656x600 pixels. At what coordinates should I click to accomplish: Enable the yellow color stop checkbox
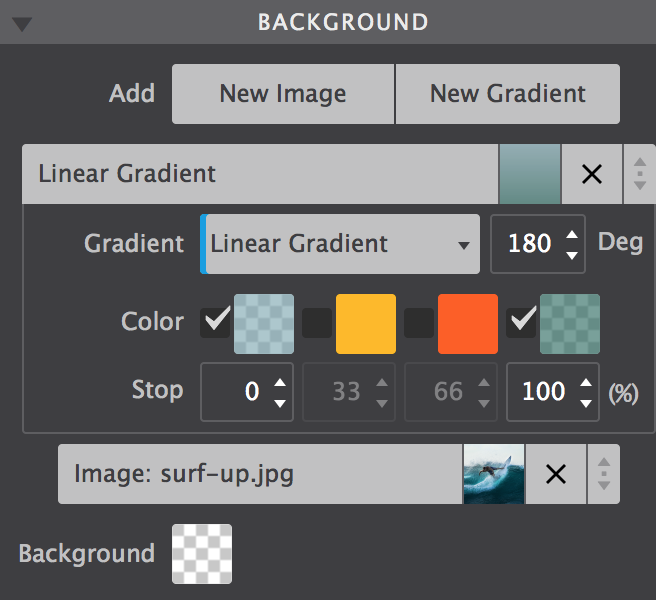(x=318, y=323)
